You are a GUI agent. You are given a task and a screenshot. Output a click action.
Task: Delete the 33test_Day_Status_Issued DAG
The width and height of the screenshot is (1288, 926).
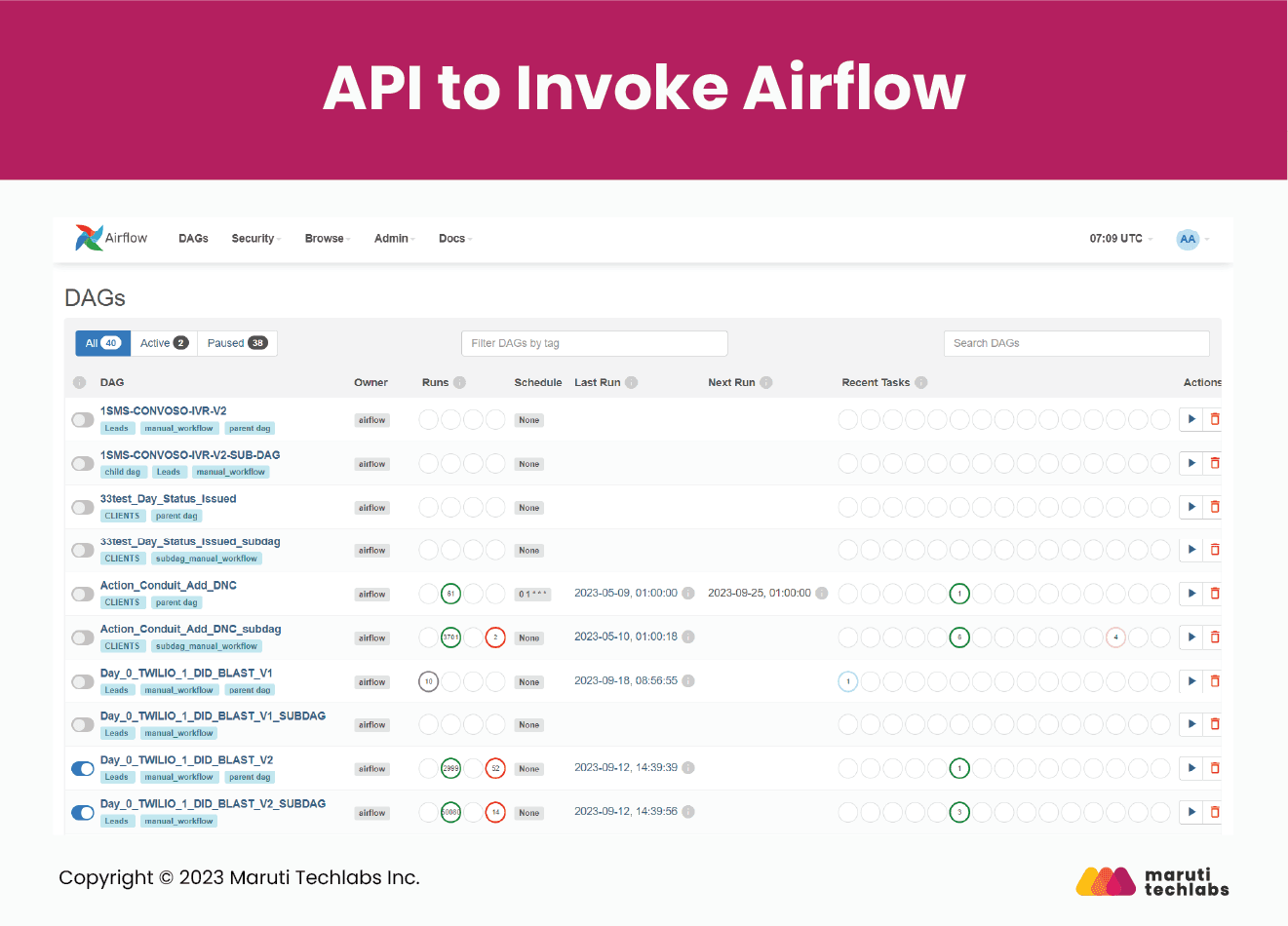pyautogui.click(x=1214, y=507)
